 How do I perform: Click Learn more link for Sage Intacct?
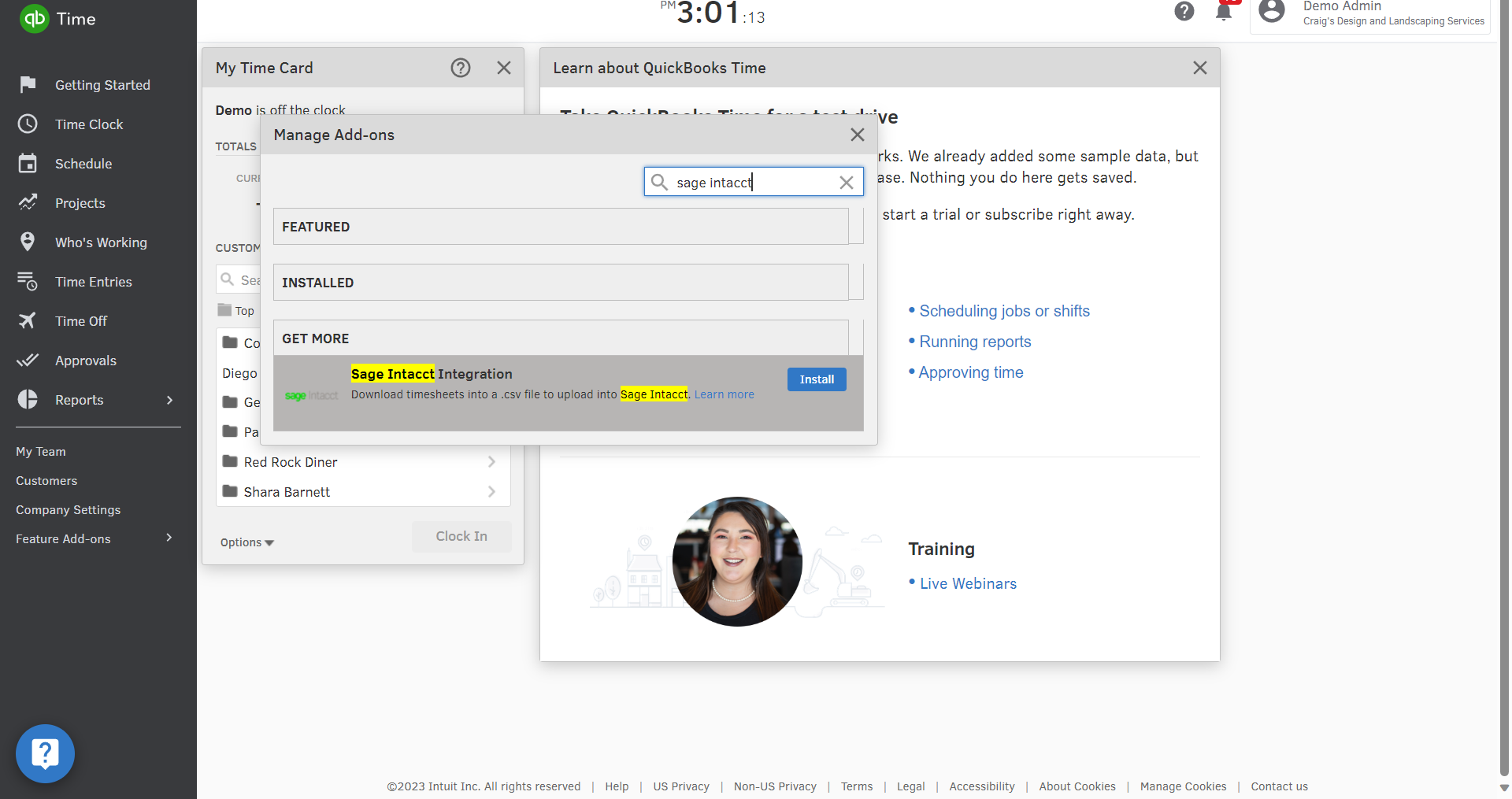[x=724, y=394]
